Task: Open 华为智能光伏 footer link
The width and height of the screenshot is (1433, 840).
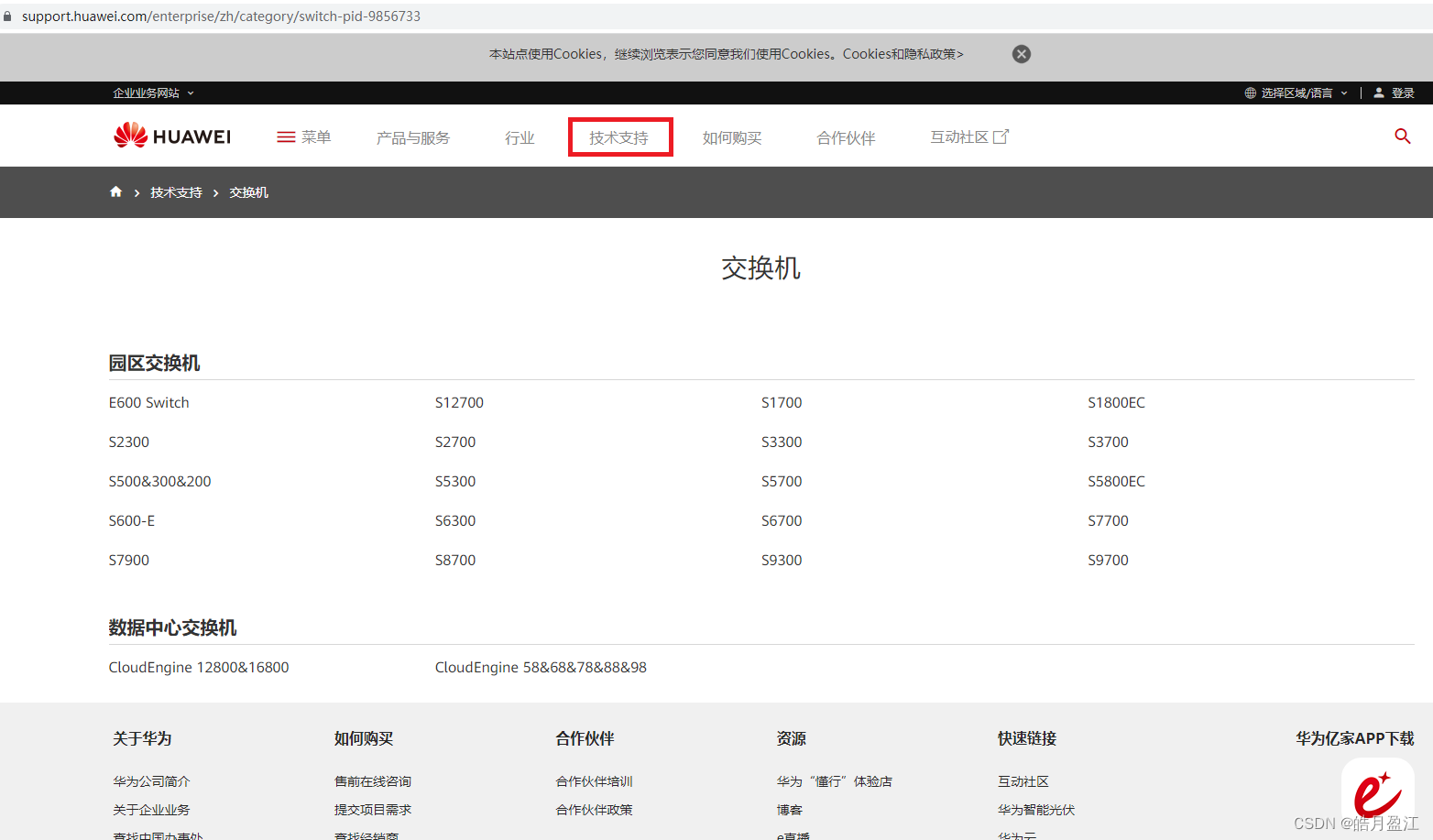Action: pos(1036,810)
